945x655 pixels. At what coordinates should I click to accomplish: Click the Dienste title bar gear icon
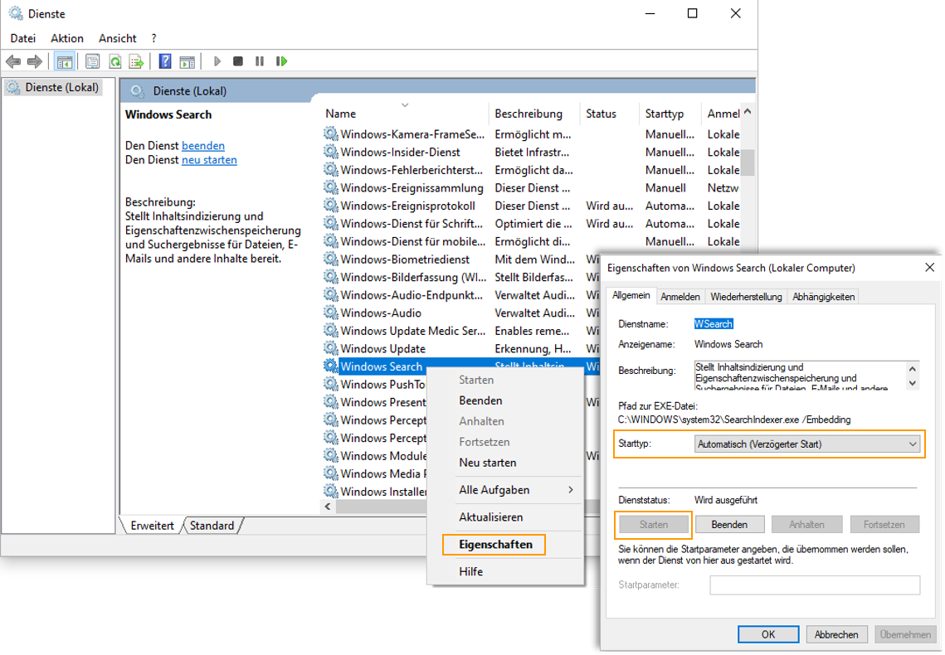16,13
